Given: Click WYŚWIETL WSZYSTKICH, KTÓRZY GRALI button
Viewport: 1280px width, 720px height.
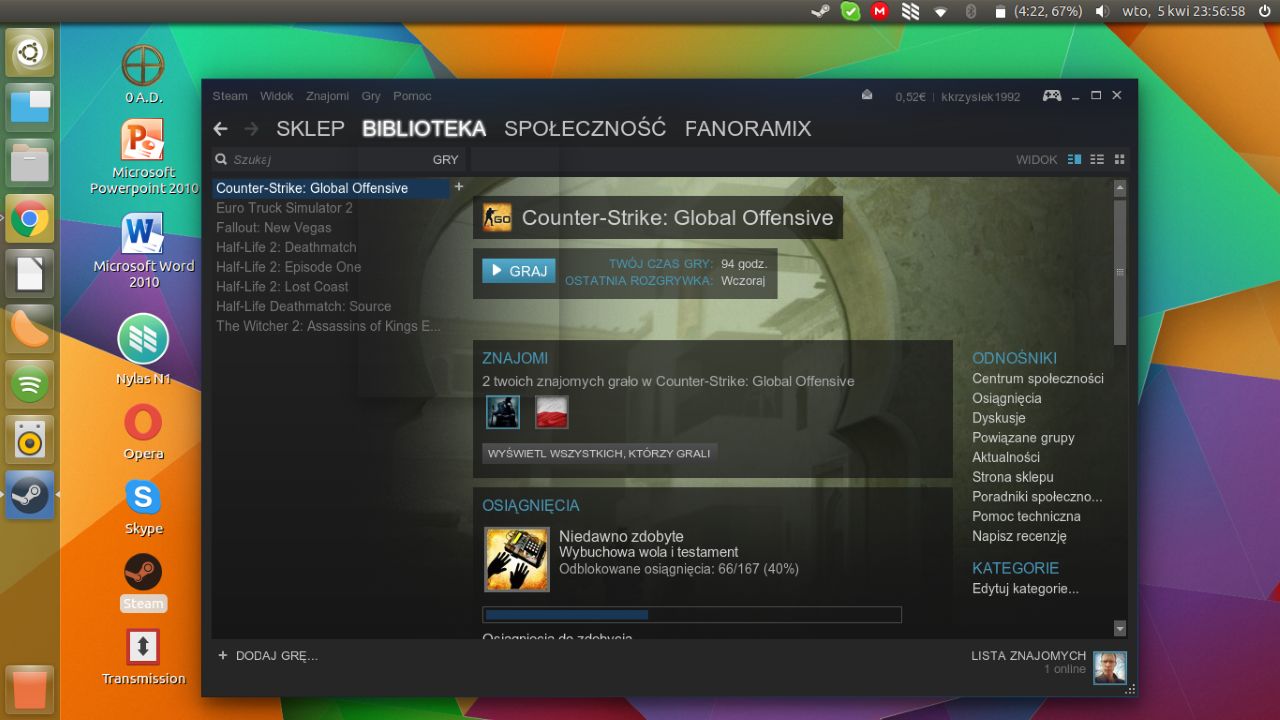Looking at the screenshot, I should pos(599,453).
